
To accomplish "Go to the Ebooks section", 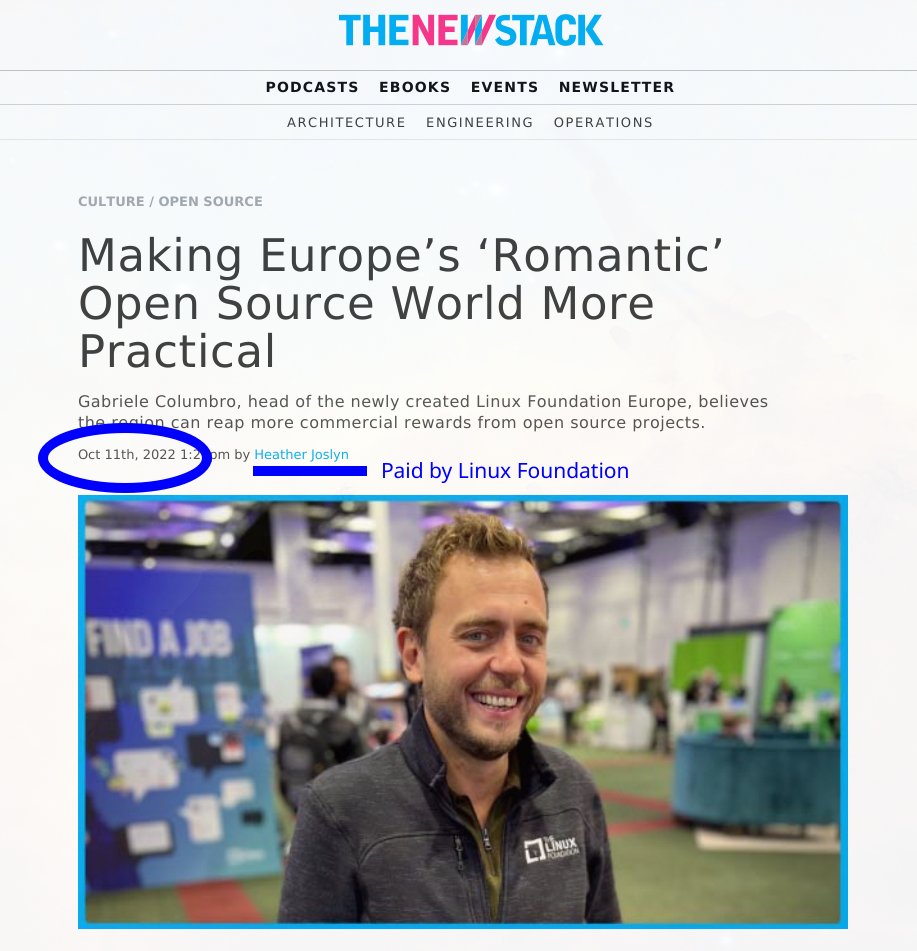I will click(414, 87).
